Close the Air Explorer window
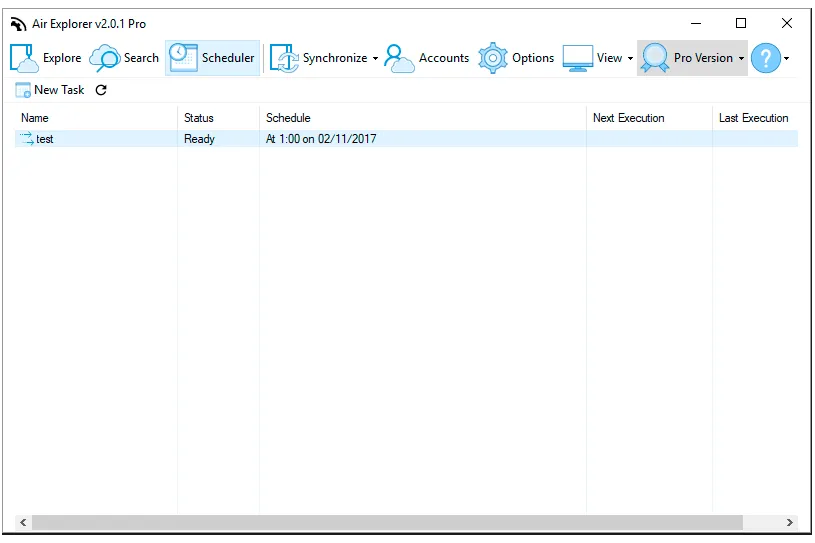815x543 pixels. tap(786, 23)
